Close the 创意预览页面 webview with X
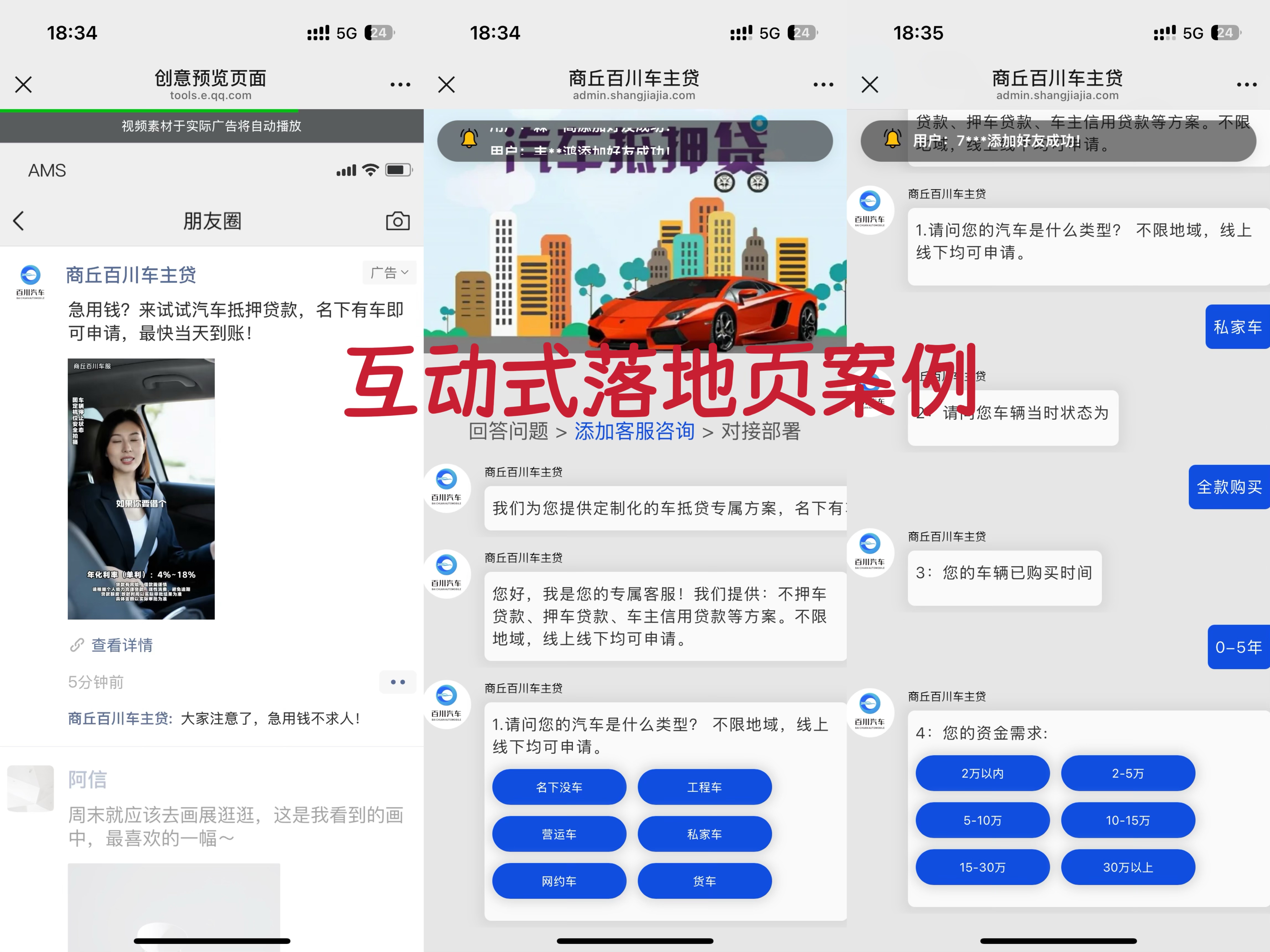1270x952 pixels. [24, 85]
